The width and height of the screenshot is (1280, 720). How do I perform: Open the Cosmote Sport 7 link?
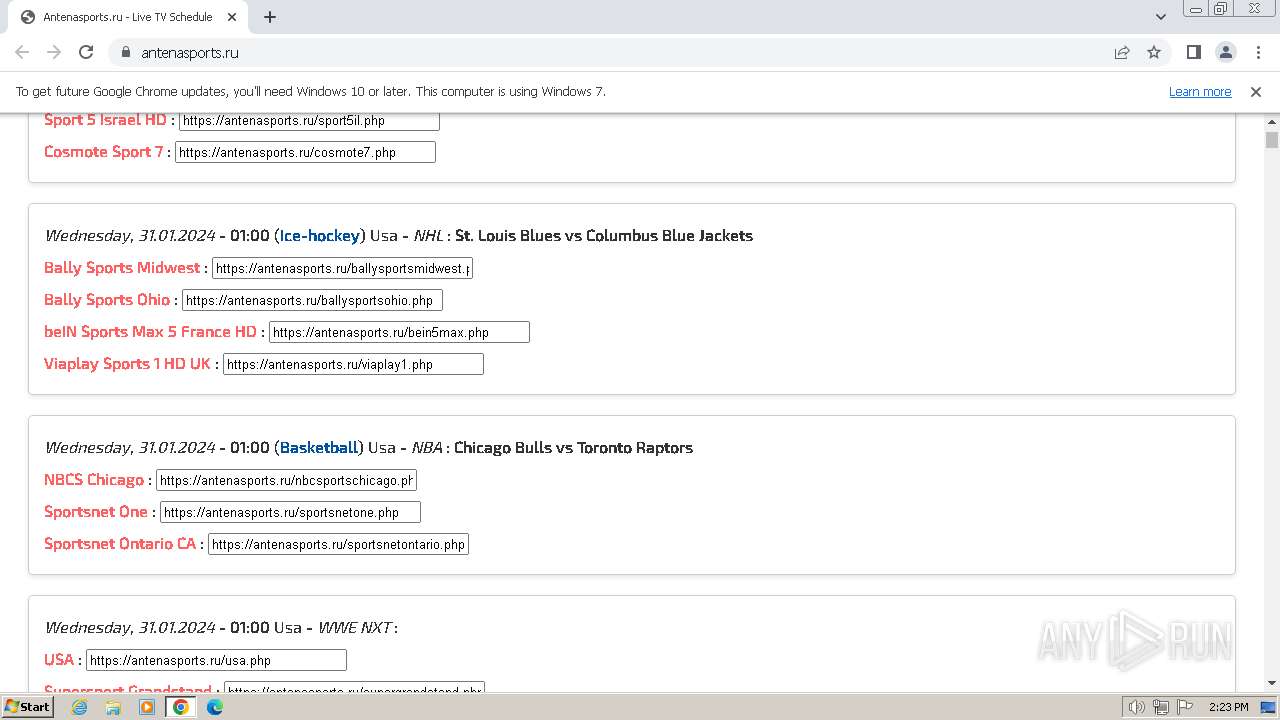pyautogui.click(x=103, y=152)
